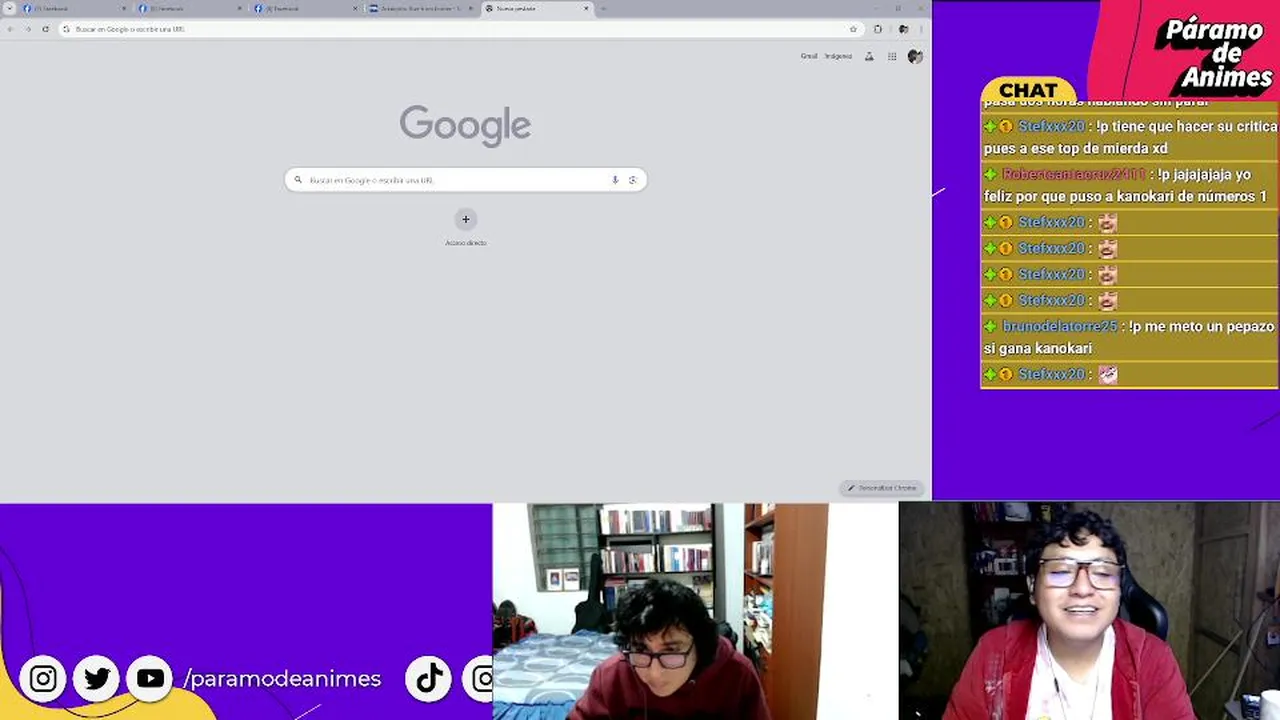
Task: Start voice search with microphone icon
Action: click(615, 180)
